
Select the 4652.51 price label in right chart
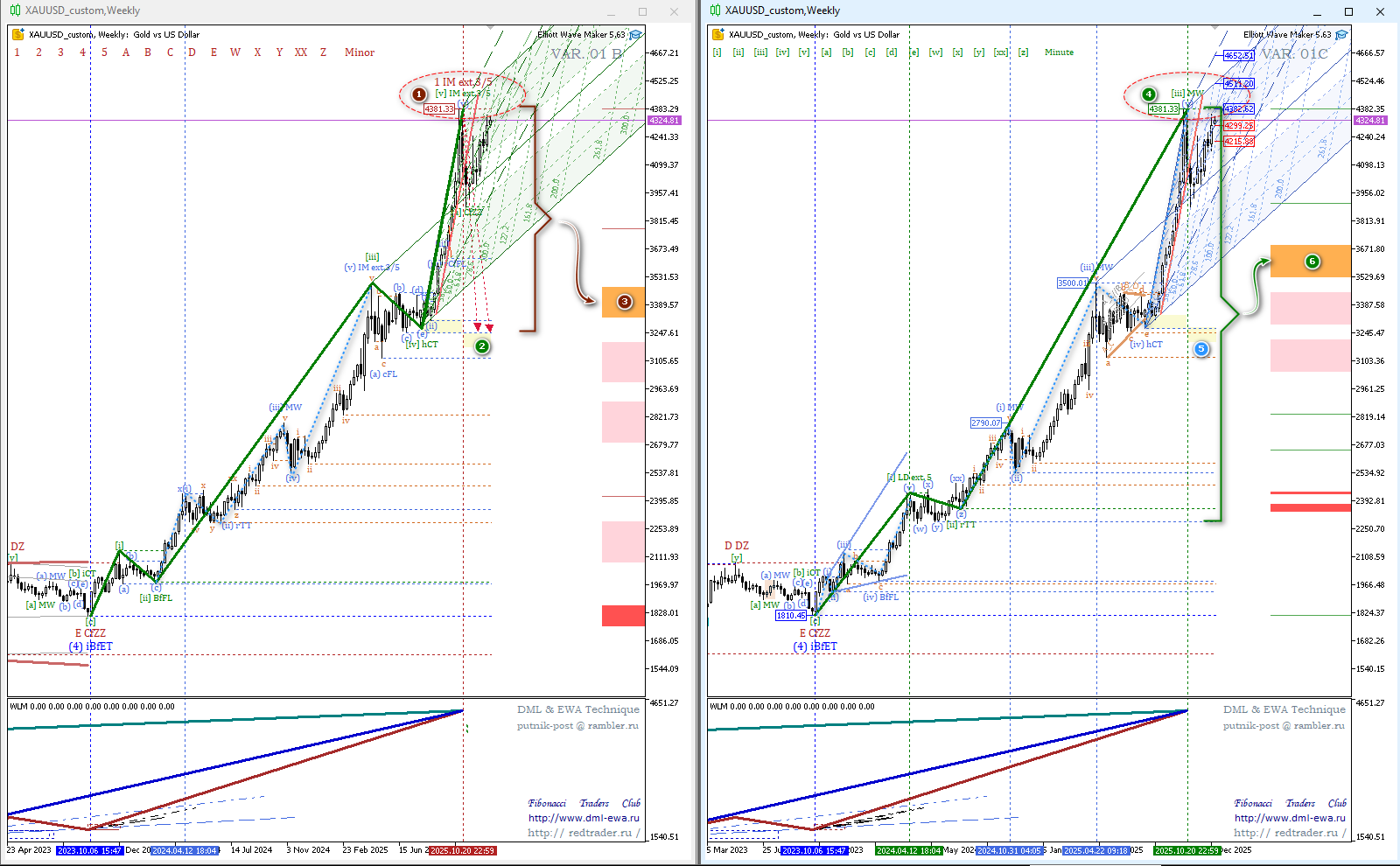pyautogui.click(x=1238, y=56)
